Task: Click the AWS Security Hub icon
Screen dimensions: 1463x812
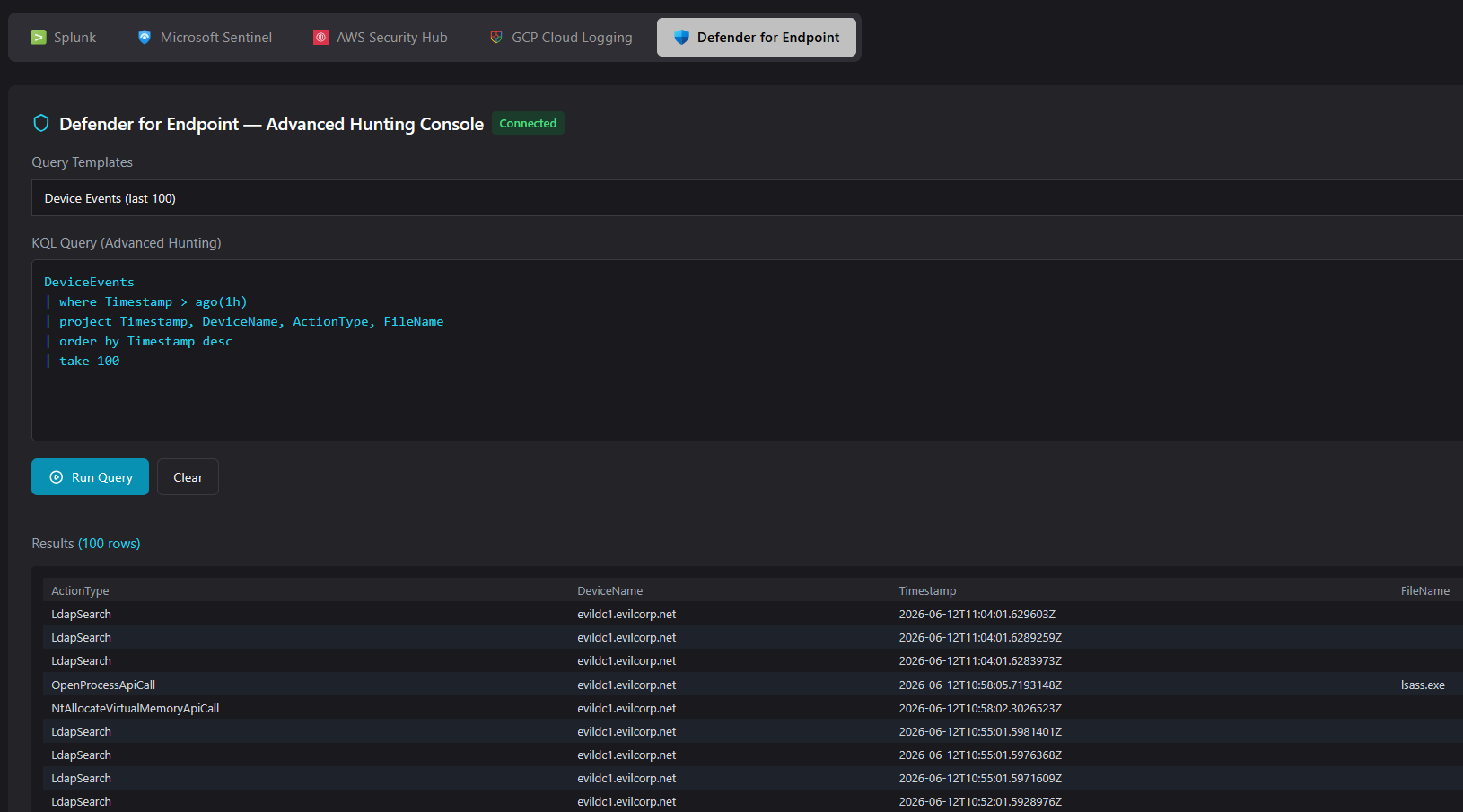Action: pyautogui.click(x=320, y=38)
